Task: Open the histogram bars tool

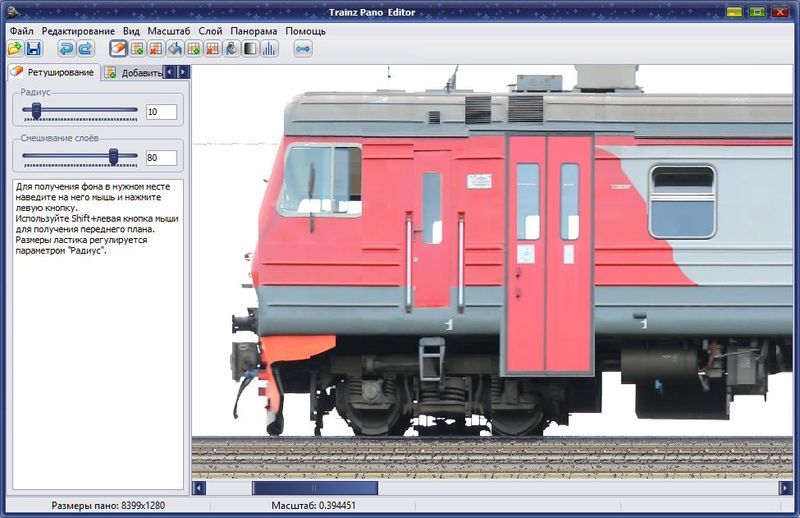Action: pos(269,48)
